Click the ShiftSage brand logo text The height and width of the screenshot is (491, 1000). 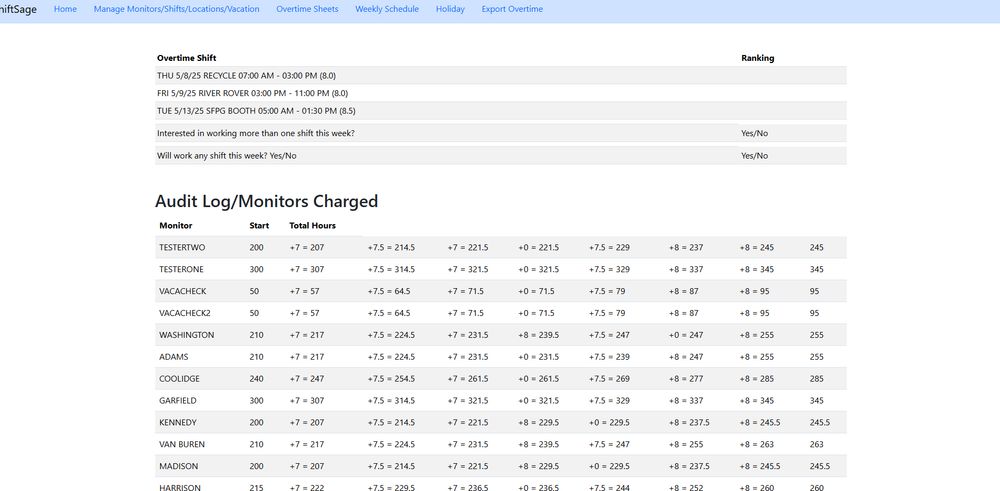pyautogui.click(x=18, y=10)
